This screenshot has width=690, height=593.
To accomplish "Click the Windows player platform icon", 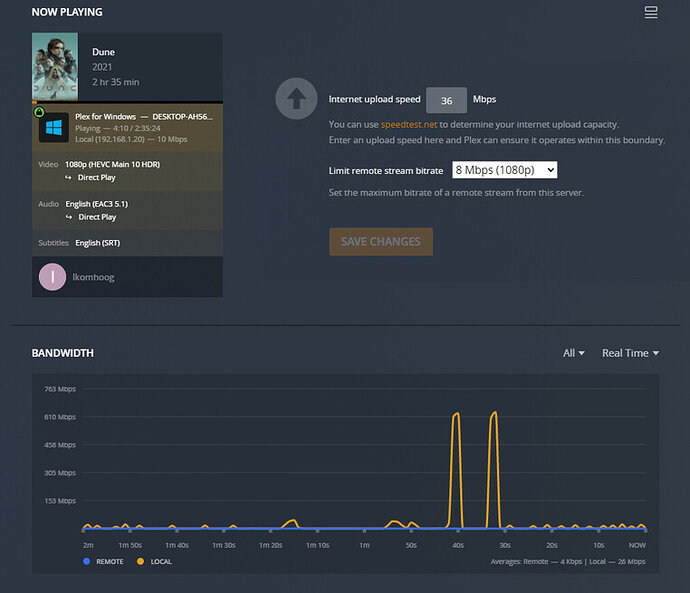I will [54, 128].
